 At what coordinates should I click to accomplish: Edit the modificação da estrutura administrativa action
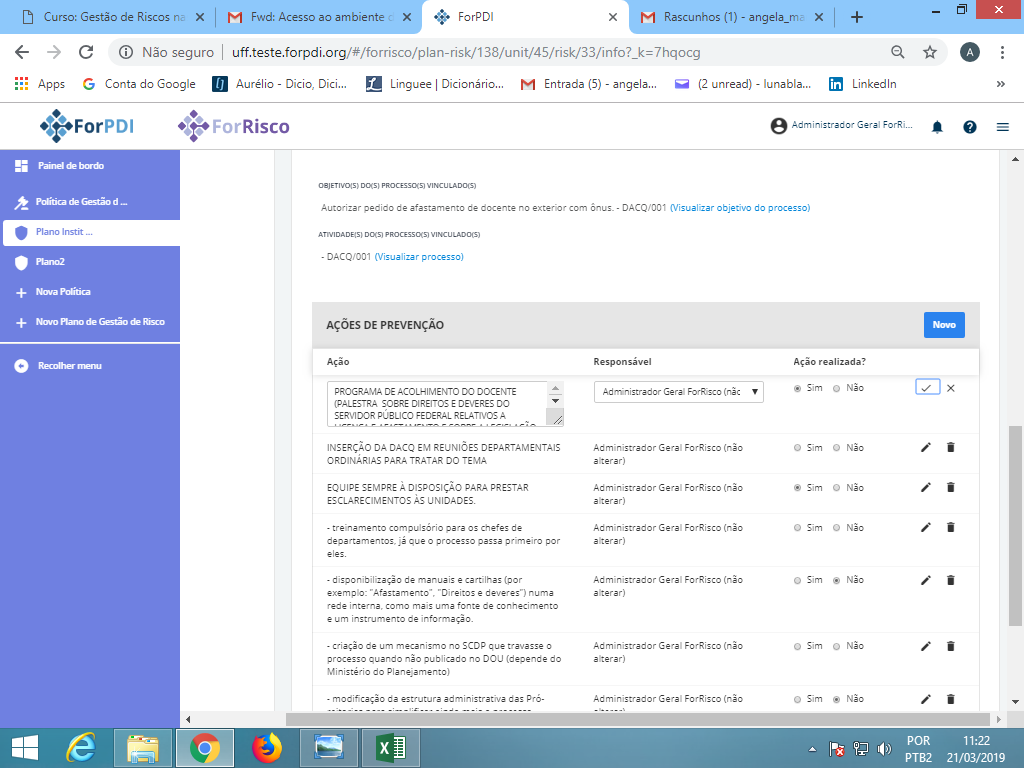pos(925,699)
